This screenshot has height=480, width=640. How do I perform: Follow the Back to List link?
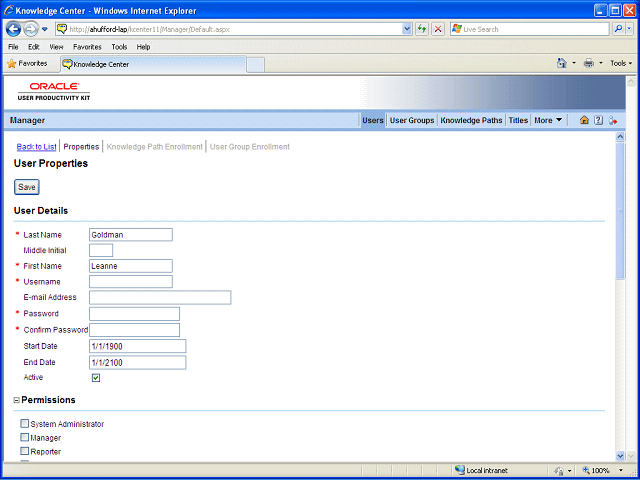coord(36,147)
